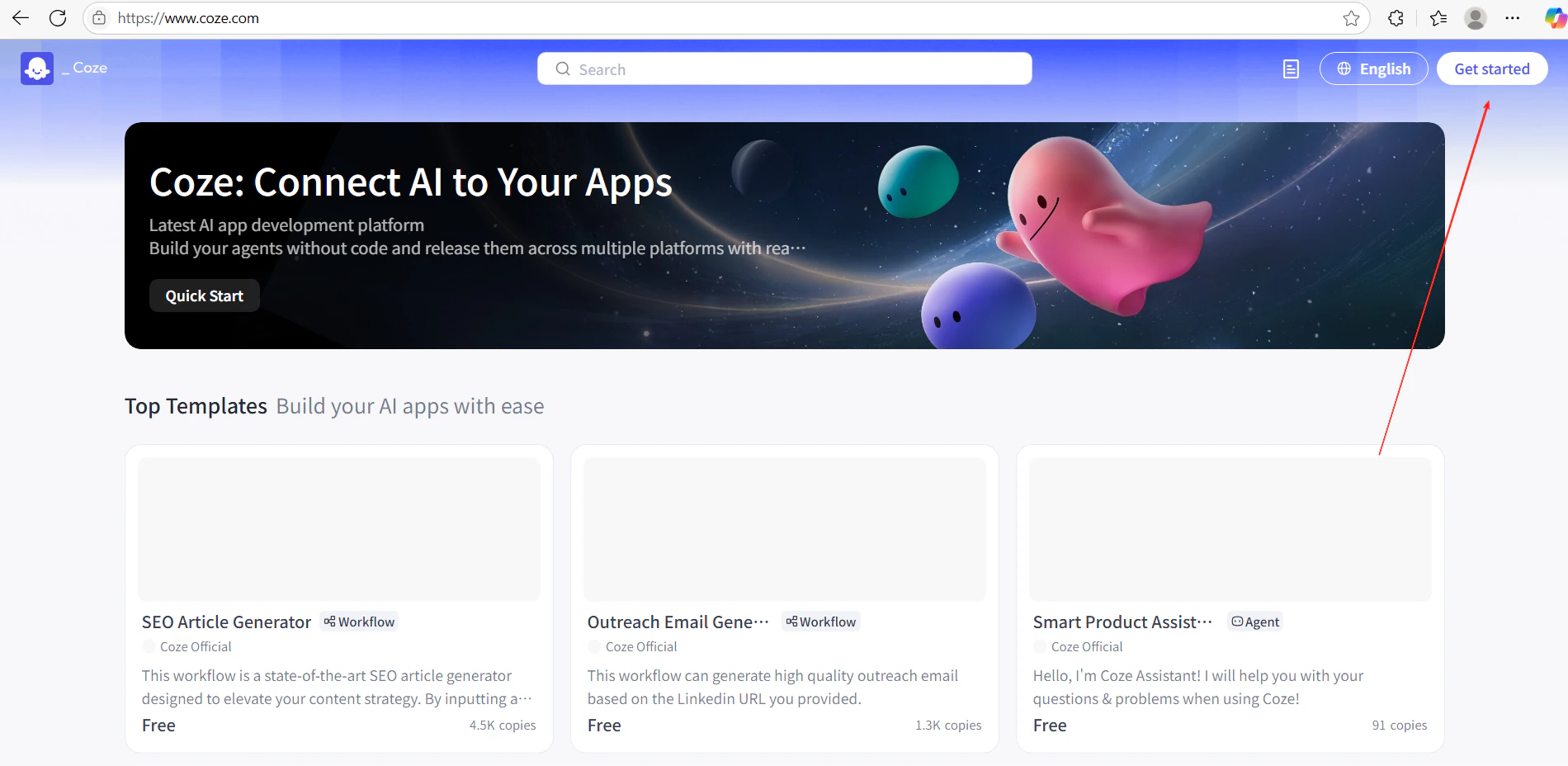Screen dimensions: 1568x766
Task: Click the Free price on Outreach Email card
Action: coord(604,726)
